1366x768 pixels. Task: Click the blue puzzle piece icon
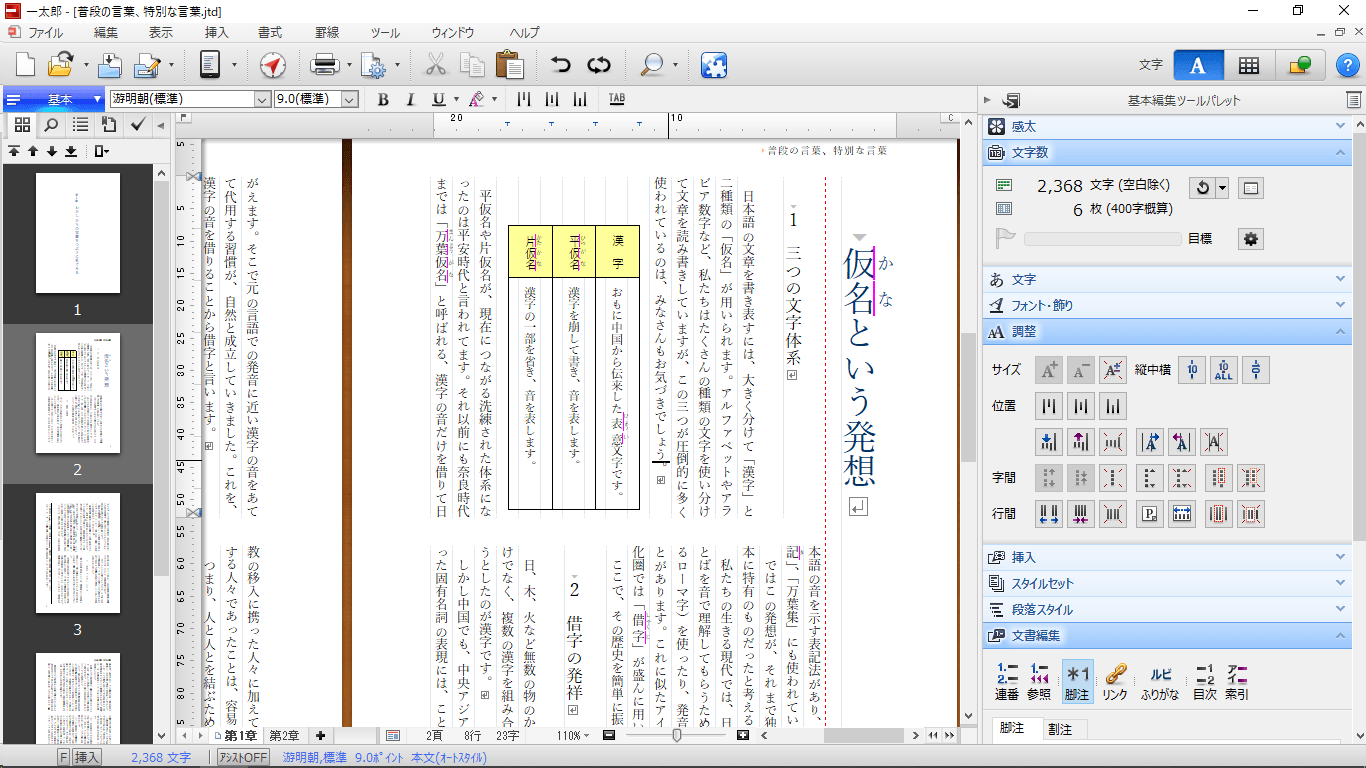[714, 65]
